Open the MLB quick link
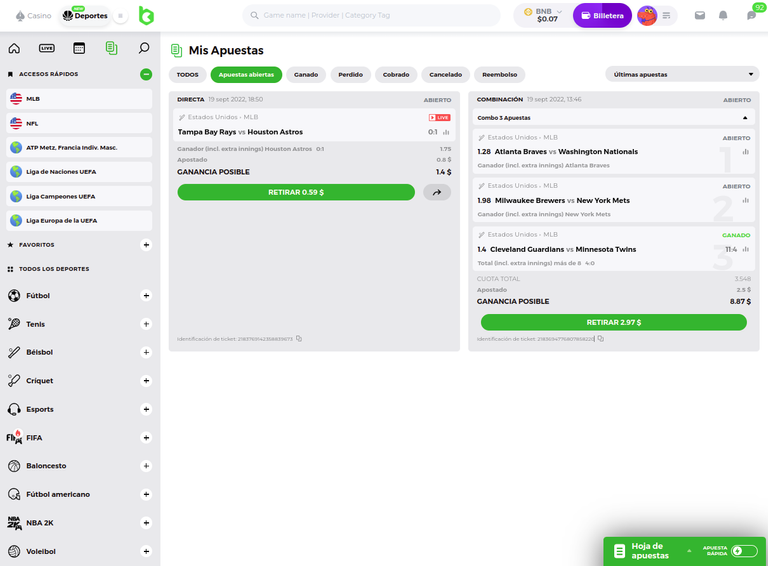This screenshot has width=768, height=566. (x=79, y=99)
